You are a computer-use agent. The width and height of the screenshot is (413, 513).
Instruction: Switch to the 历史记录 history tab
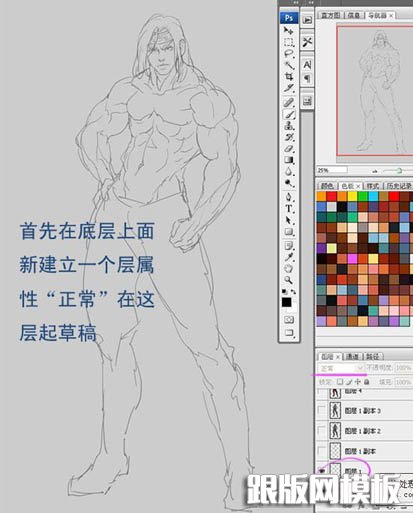(399, 186)
